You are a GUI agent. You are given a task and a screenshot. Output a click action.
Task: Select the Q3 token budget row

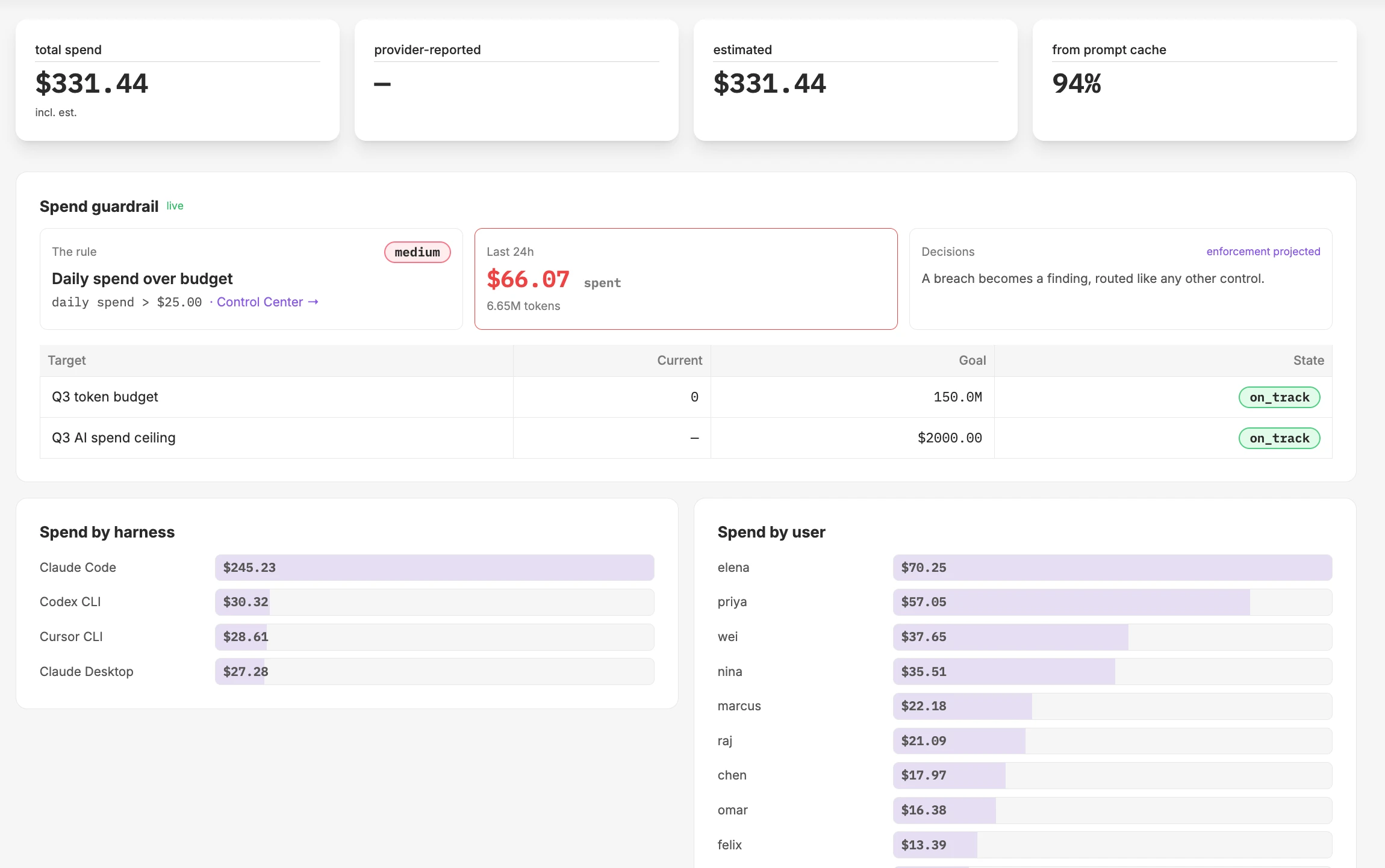[686, 397]
